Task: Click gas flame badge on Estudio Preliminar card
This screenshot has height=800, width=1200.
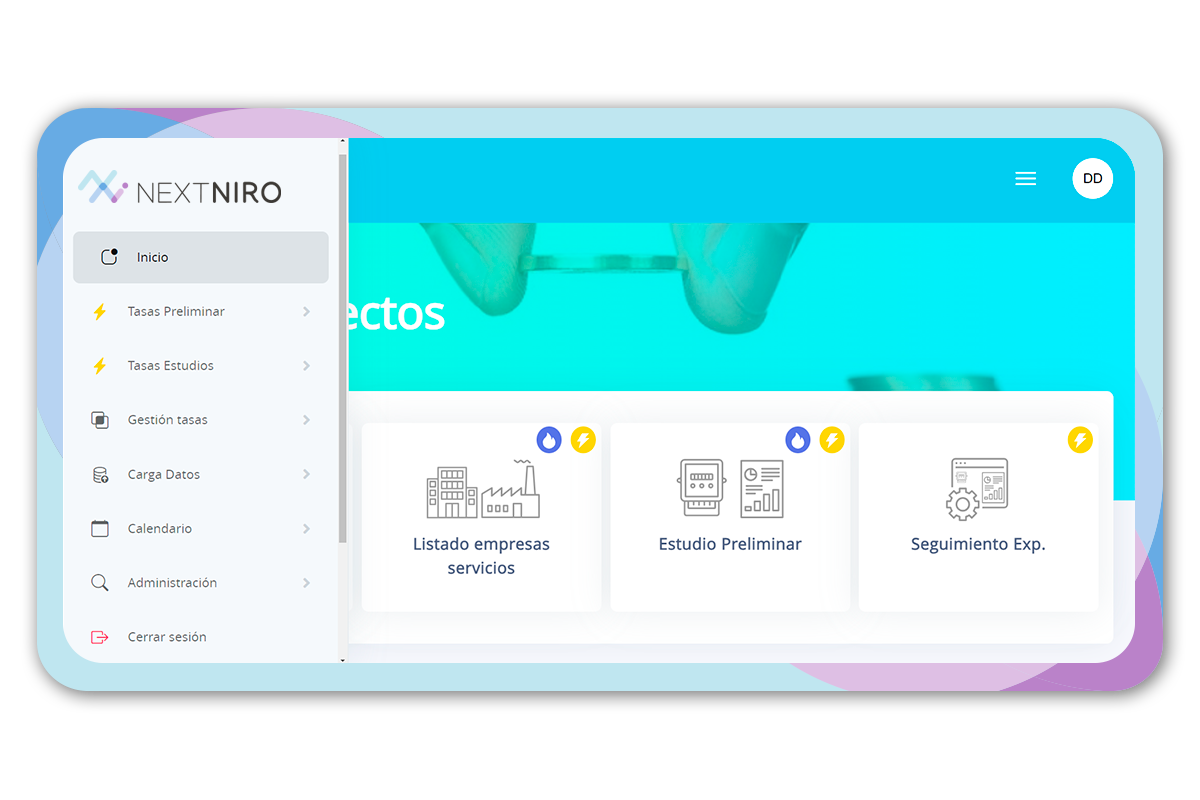Action: [797, 440]
